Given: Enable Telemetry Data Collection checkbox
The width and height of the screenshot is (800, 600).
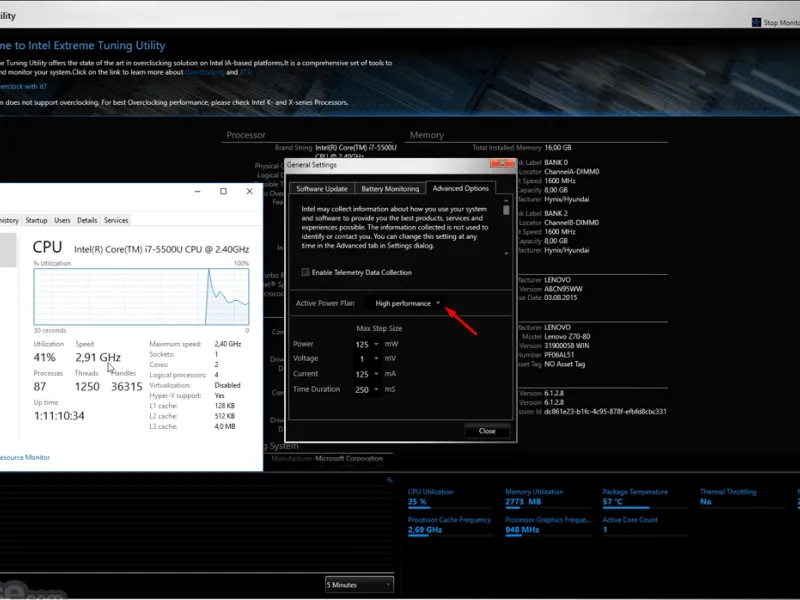Looking at the screenshot, I should [x=305, y=272].
